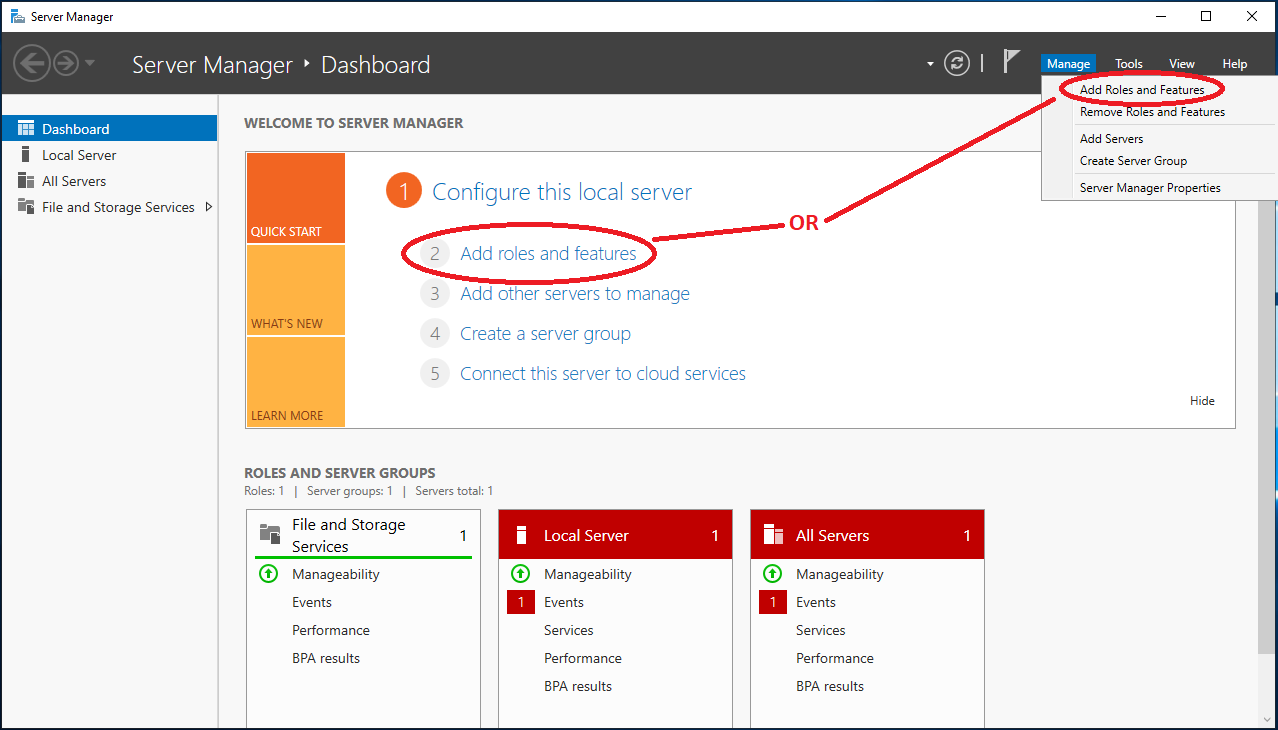Open the What's New tile
Screen dimensions: 1278x730
point(295,290)
